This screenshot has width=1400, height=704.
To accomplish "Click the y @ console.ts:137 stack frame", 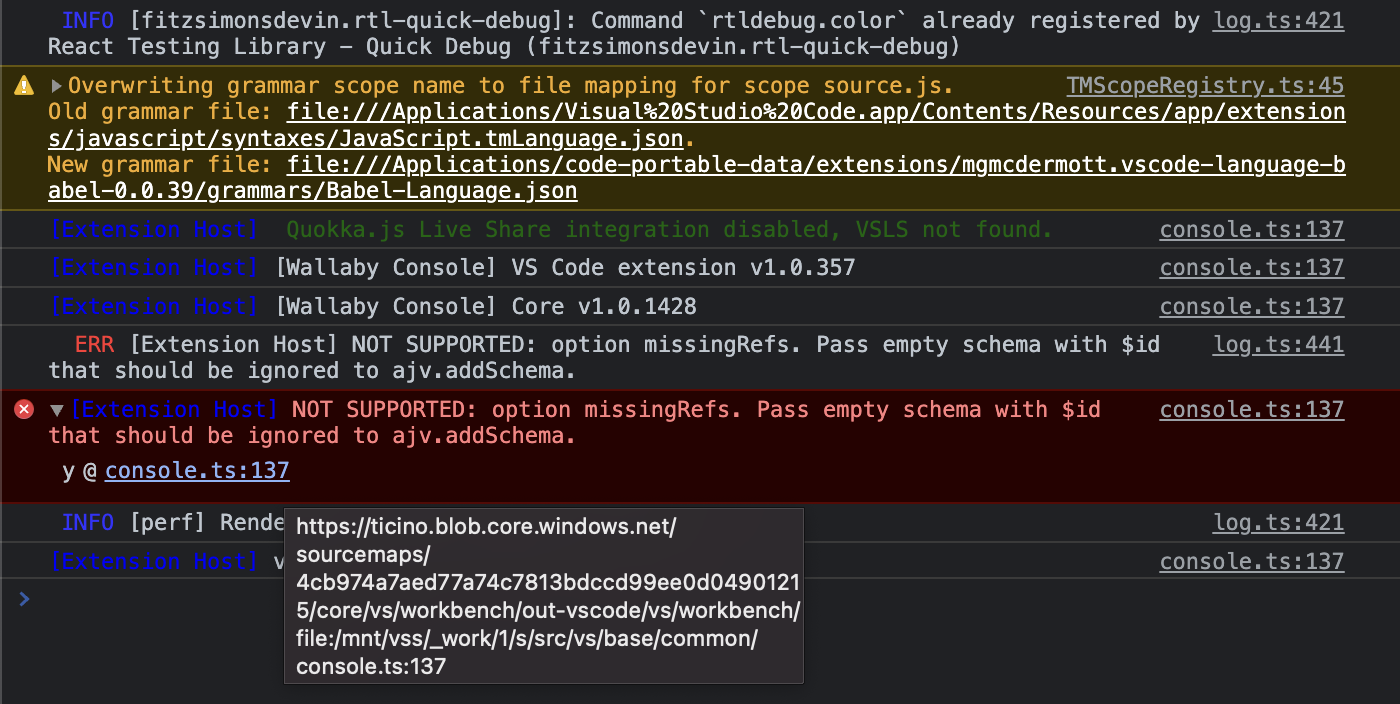I will click(197, 470).
